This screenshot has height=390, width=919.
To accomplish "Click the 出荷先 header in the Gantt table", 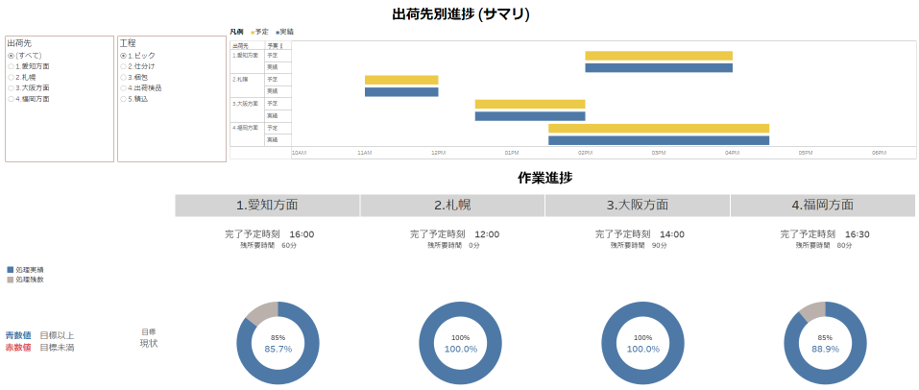I will pos(240,45).
